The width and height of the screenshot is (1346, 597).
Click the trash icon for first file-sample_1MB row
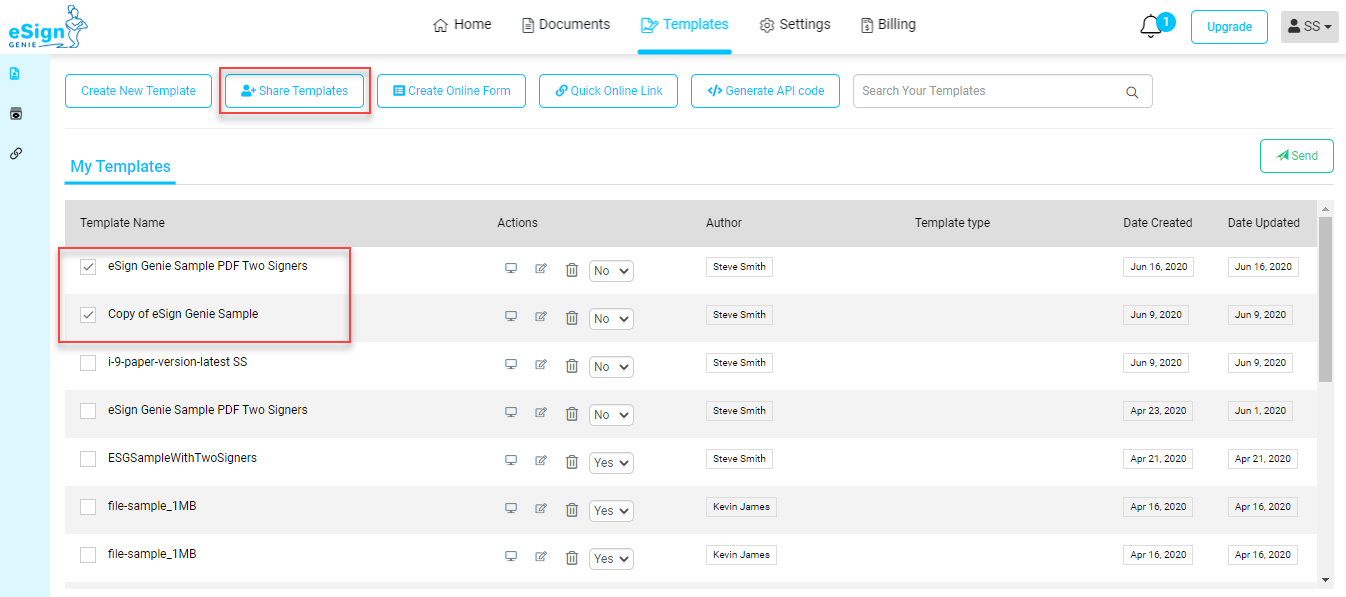tap(572, 510)
